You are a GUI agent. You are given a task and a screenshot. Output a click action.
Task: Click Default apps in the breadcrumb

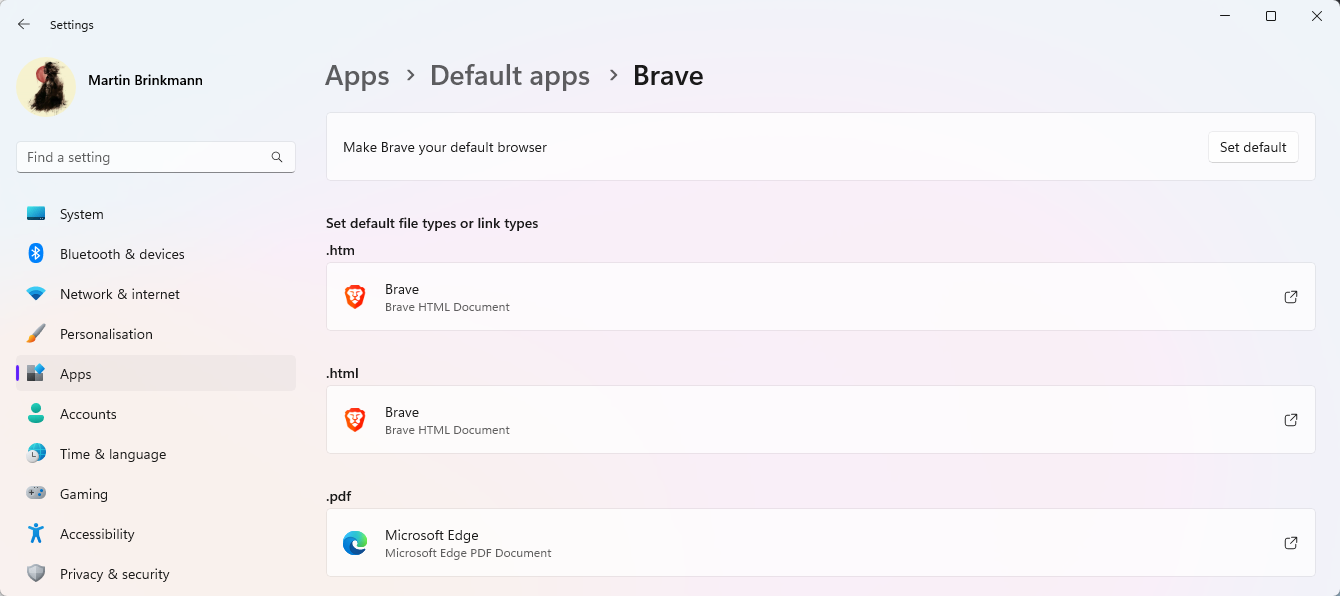click(x=510, y=75)
